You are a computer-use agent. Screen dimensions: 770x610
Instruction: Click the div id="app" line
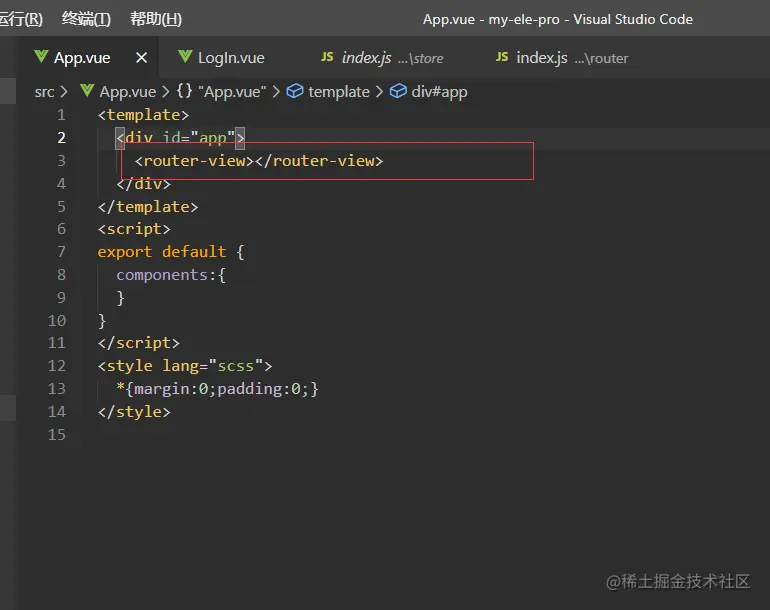click(180, 138)
